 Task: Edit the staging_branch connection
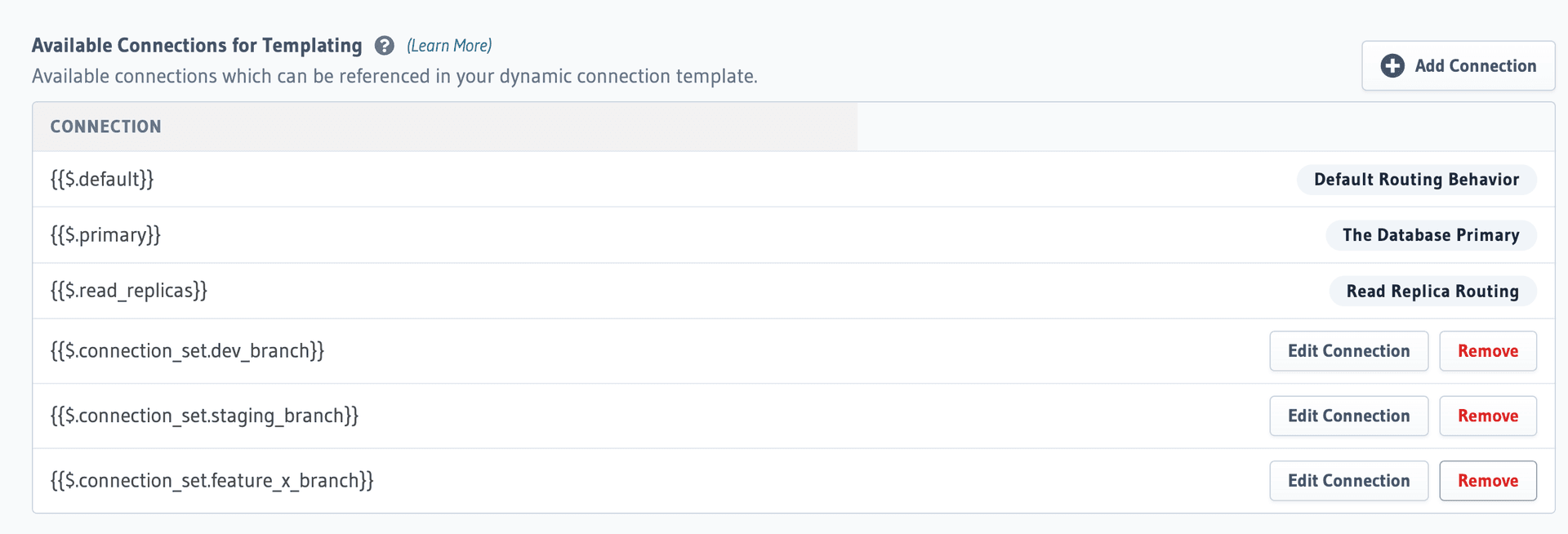[x=1348, y=416]
